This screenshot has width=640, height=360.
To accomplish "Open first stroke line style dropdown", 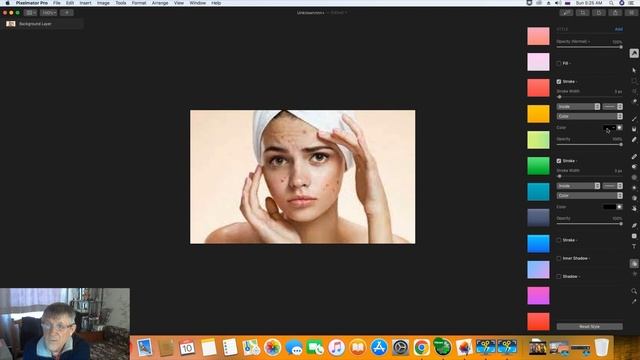I will 612,107.
